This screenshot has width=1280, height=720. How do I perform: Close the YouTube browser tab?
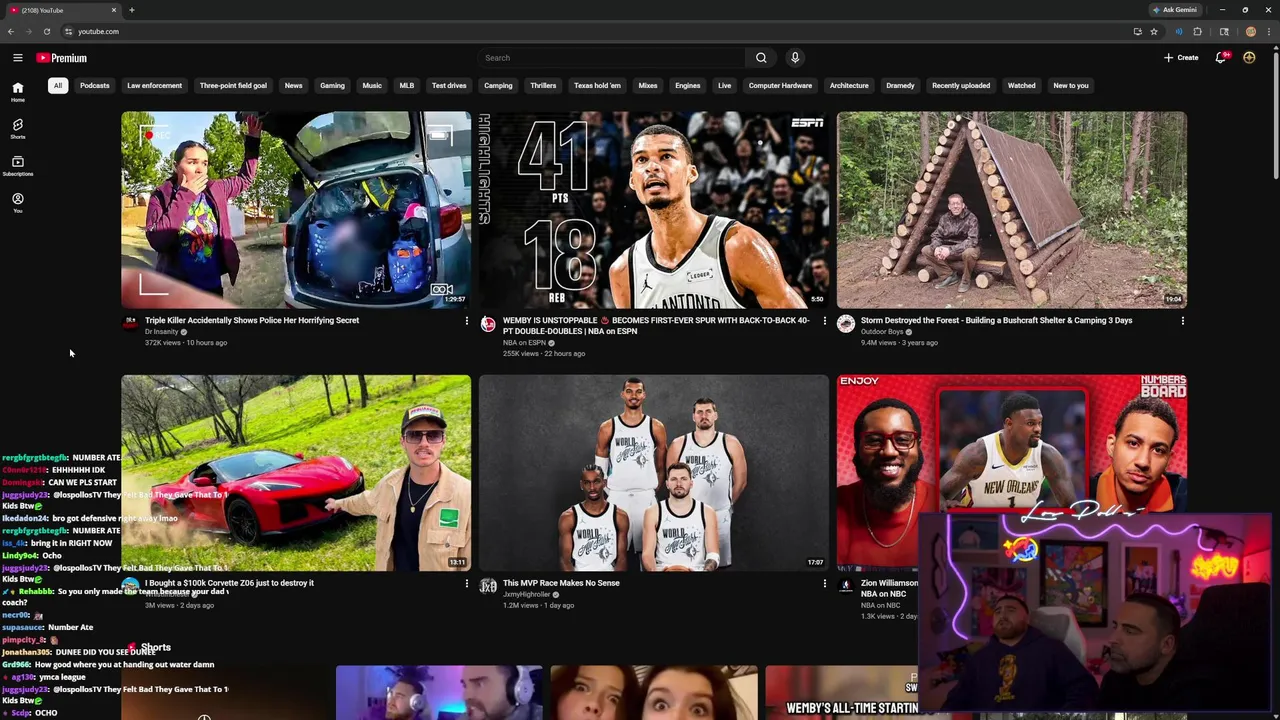(114, 10)
